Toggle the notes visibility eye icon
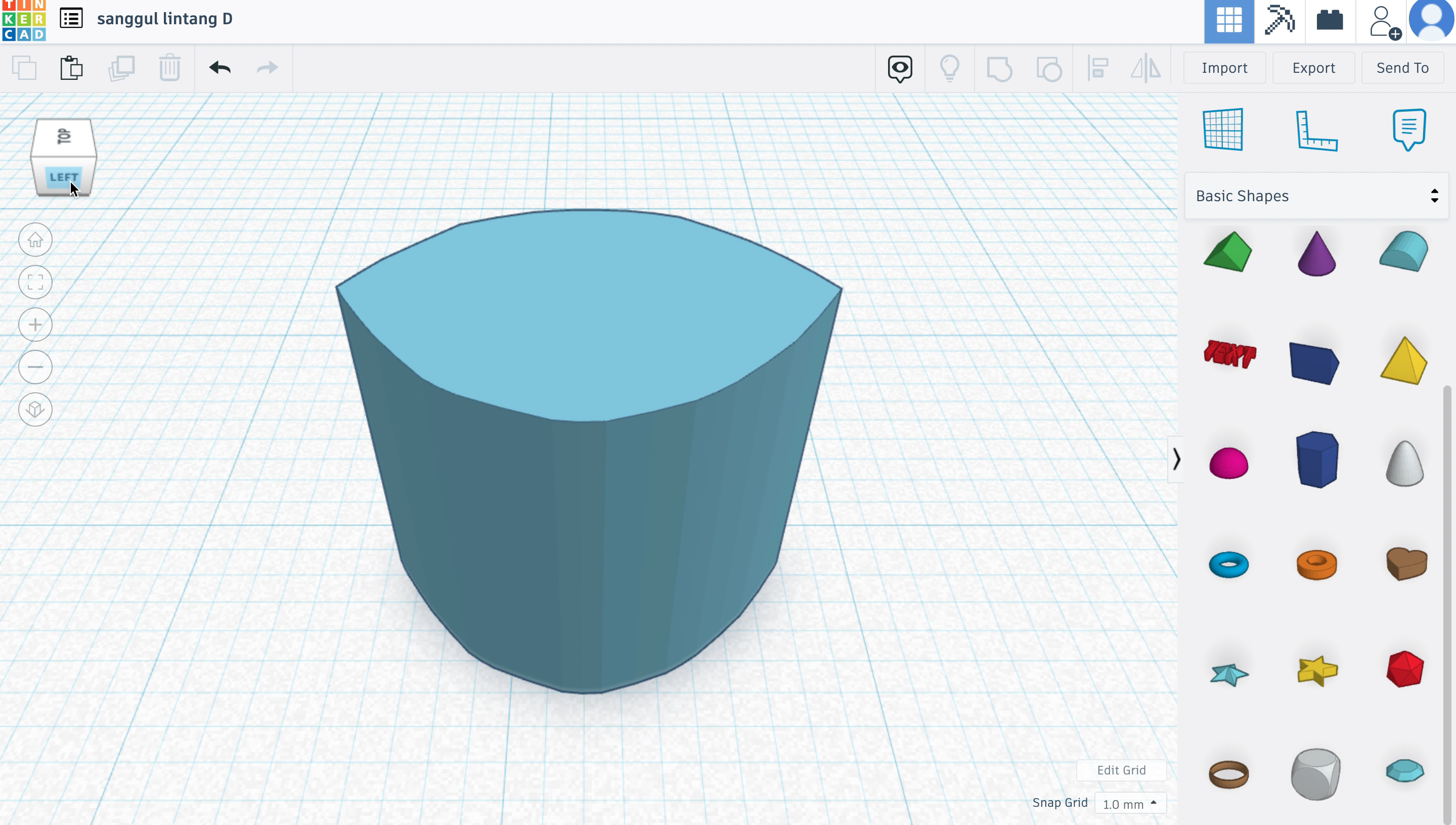 (x=900, y=69)
